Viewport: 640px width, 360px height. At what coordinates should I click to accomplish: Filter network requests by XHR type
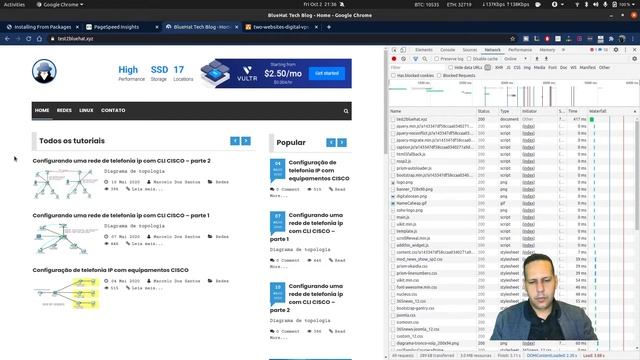(x=499, y=67)
